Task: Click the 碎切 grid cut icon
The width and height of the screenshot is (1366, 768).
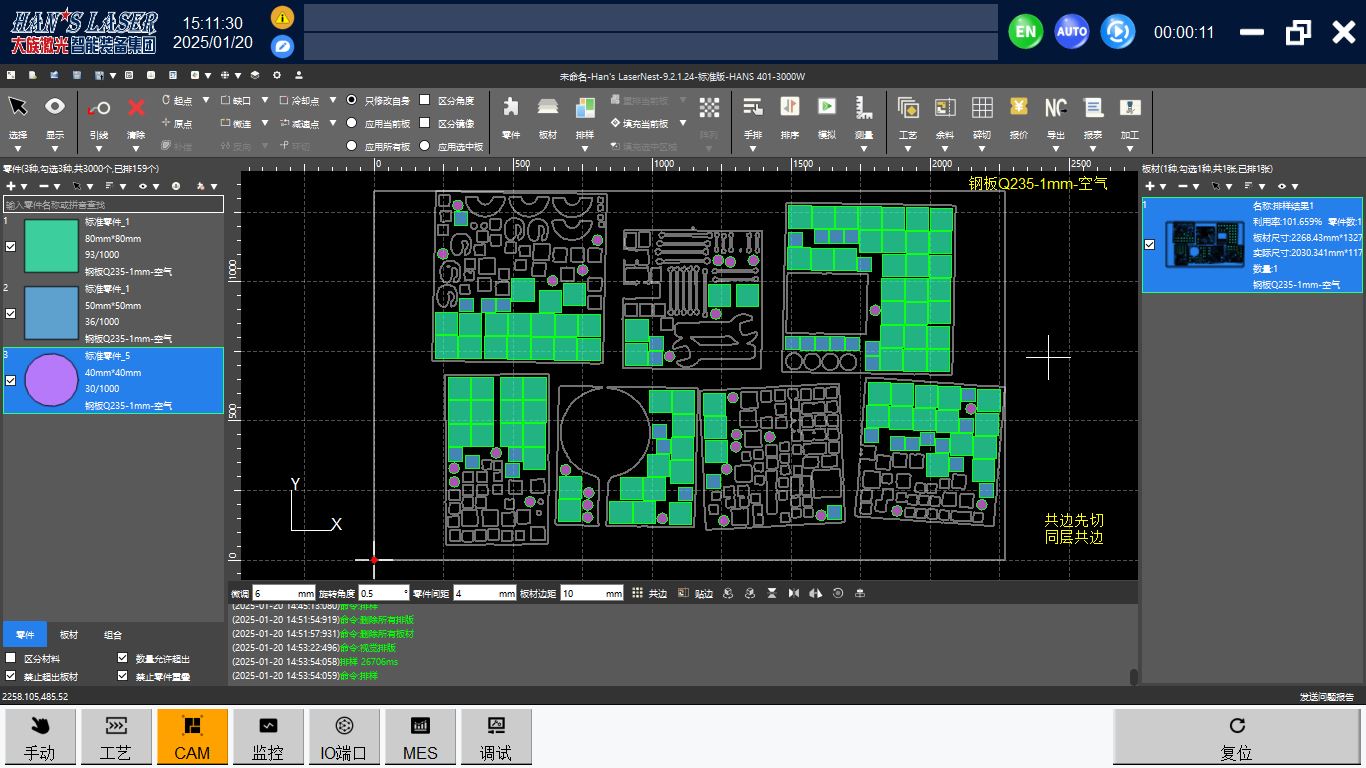Action: pyautogui.click(x=982, y=107)
